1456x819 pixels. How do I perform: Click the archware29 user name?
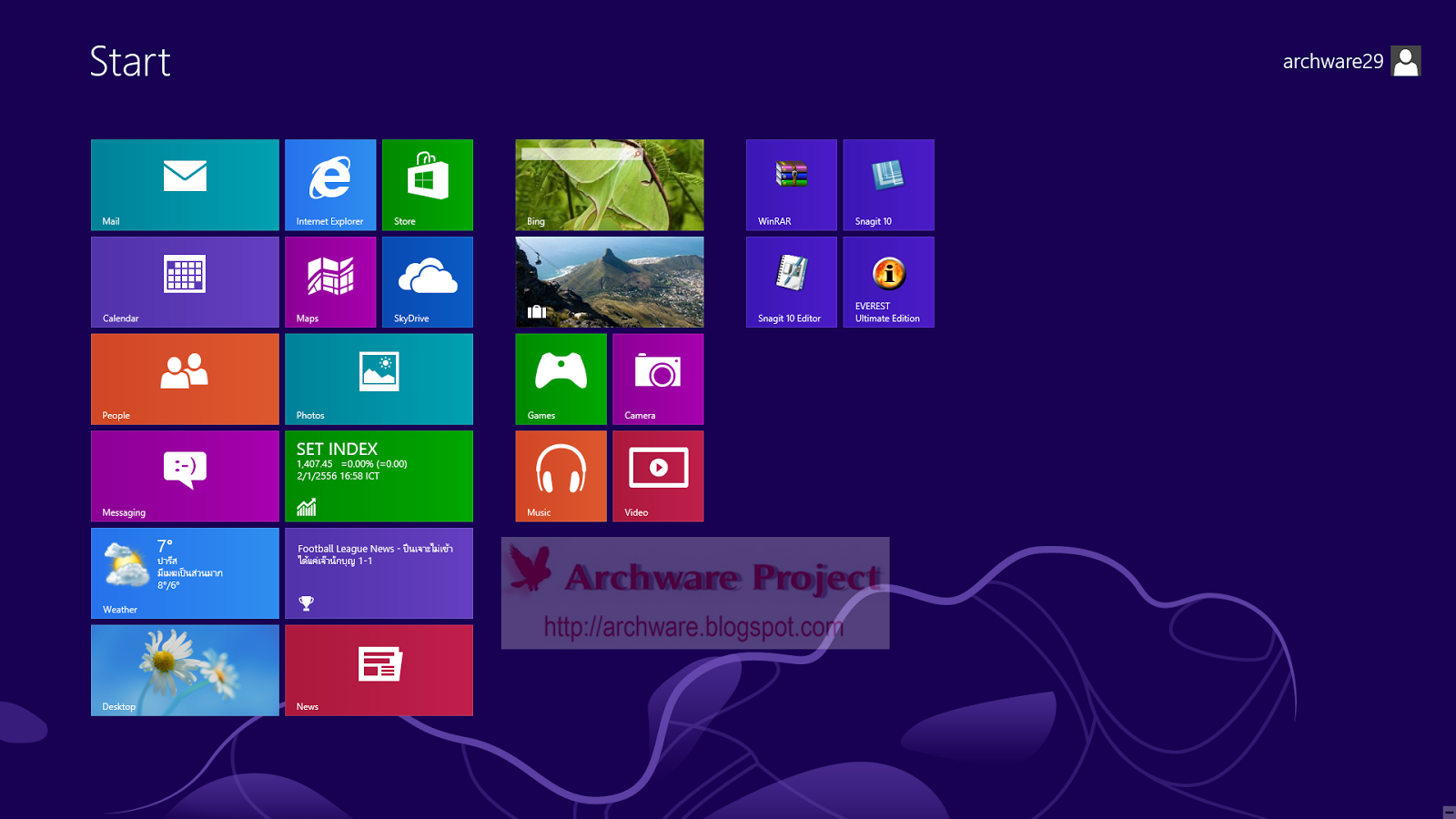(1332, 61)
